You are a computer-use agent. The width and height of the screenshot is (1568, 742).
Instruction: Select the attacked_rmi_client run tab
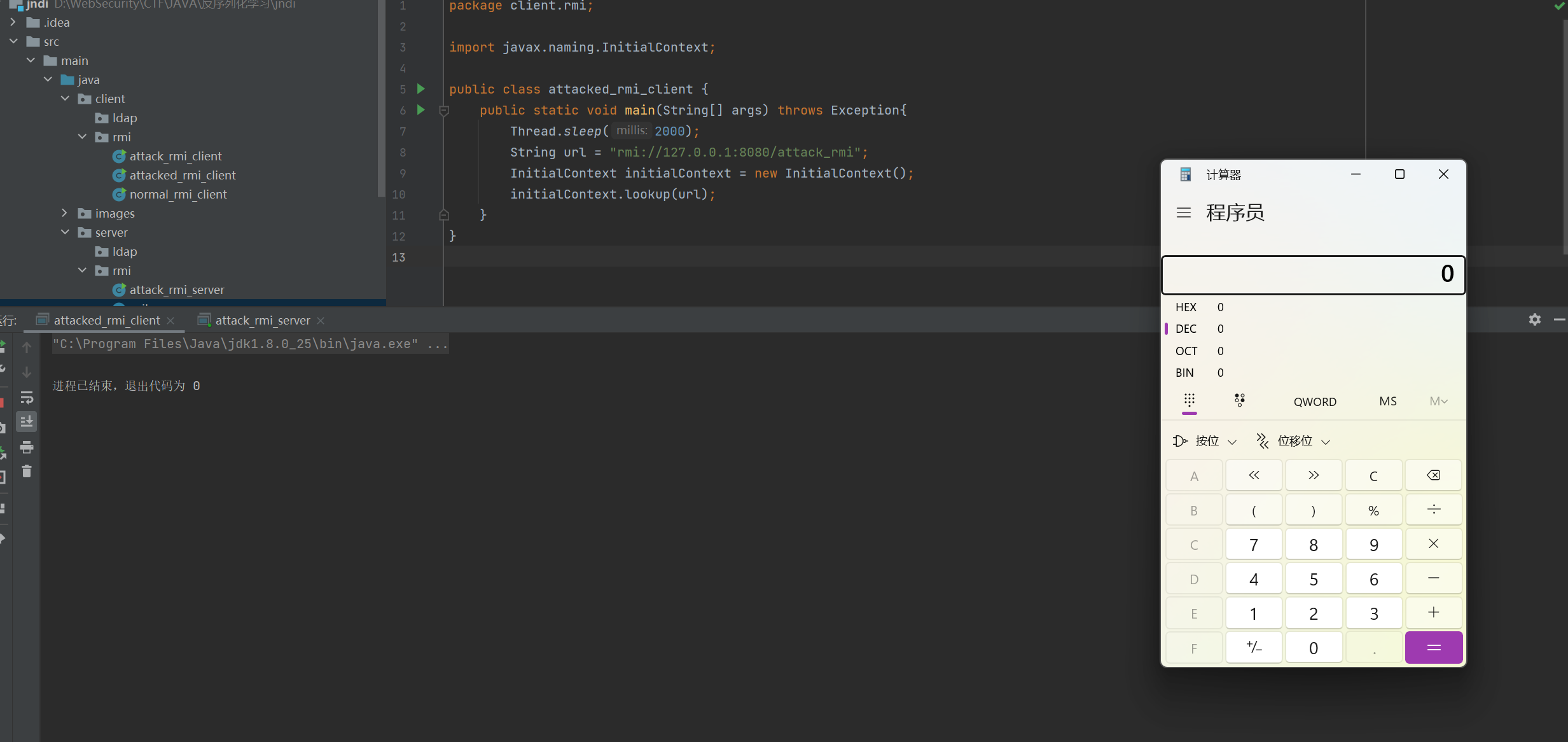[x=106, y=320]
